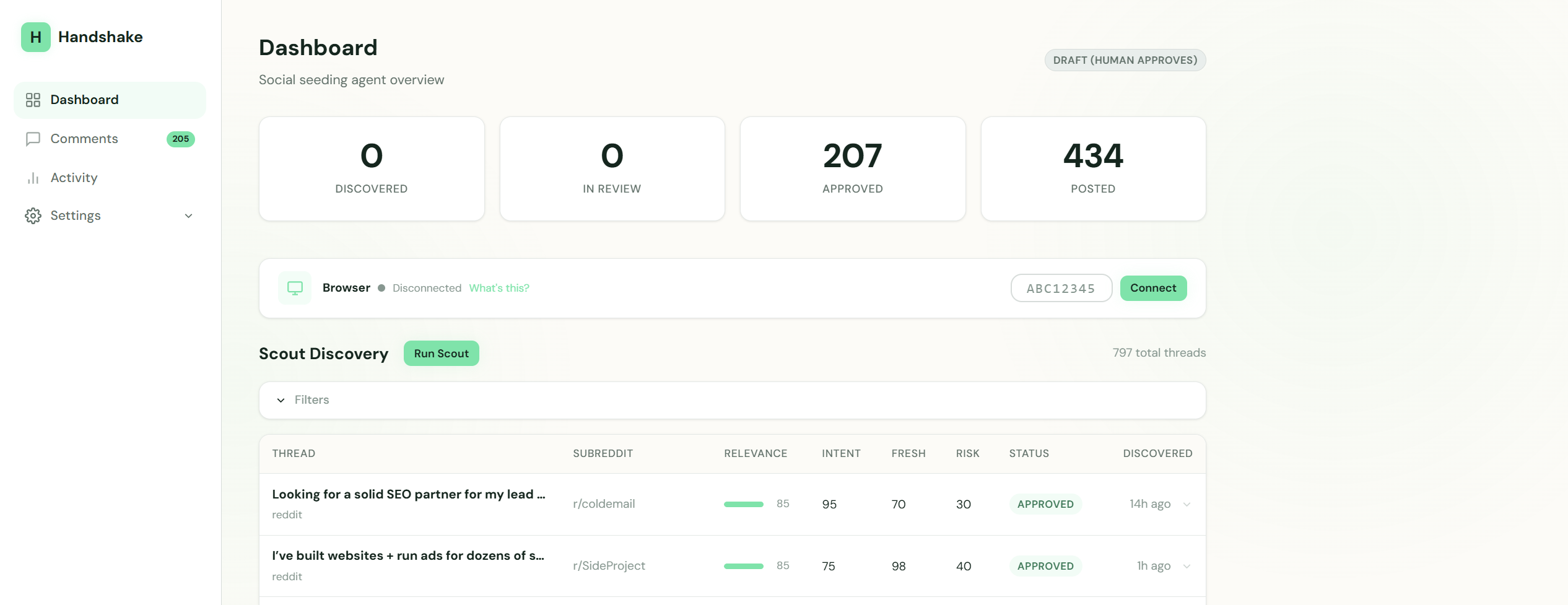Image resolution: width=1568 pixels, height=605 pixels.
Task: Open the dropdown on the 14h ago thread row
Action: click(1187, 504)
